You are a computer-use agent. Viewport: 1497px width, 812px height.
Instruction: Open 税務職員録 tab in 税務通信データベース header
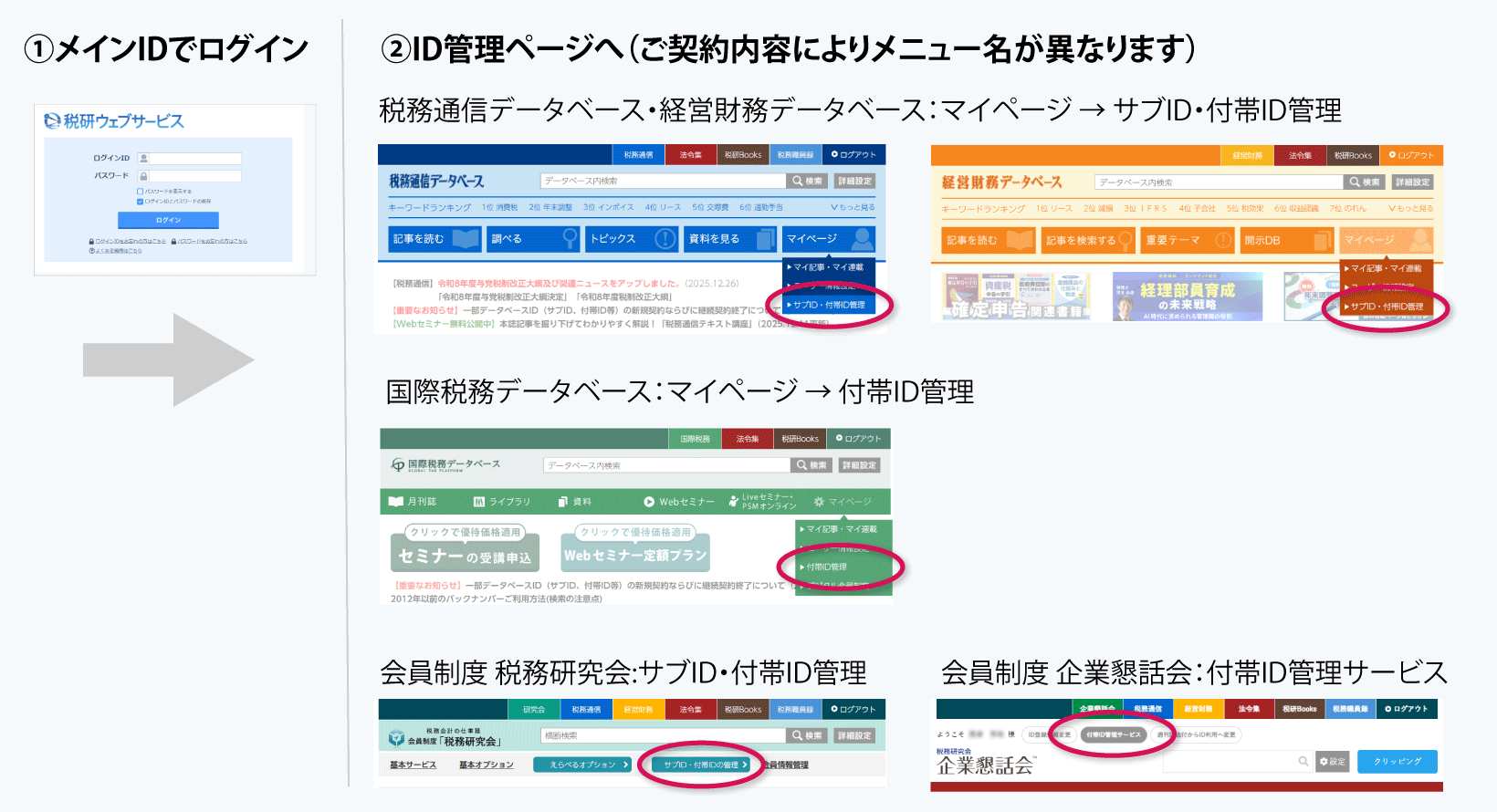tap(795, 154)
